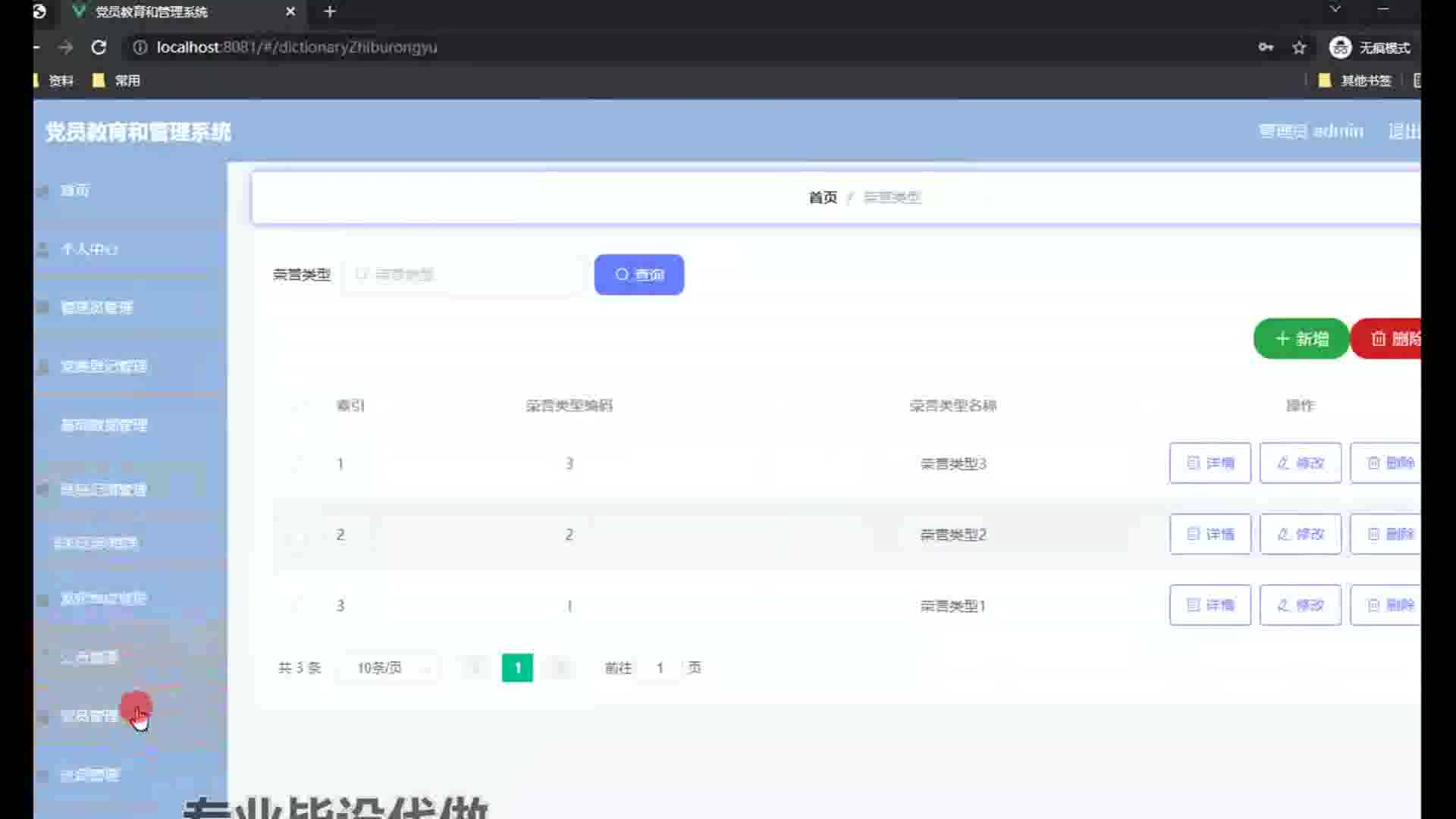Viewport: 1456px width, 819px height.
Task: Open 详情 for 荣誉类型3 row
Action: (1210, 463)
